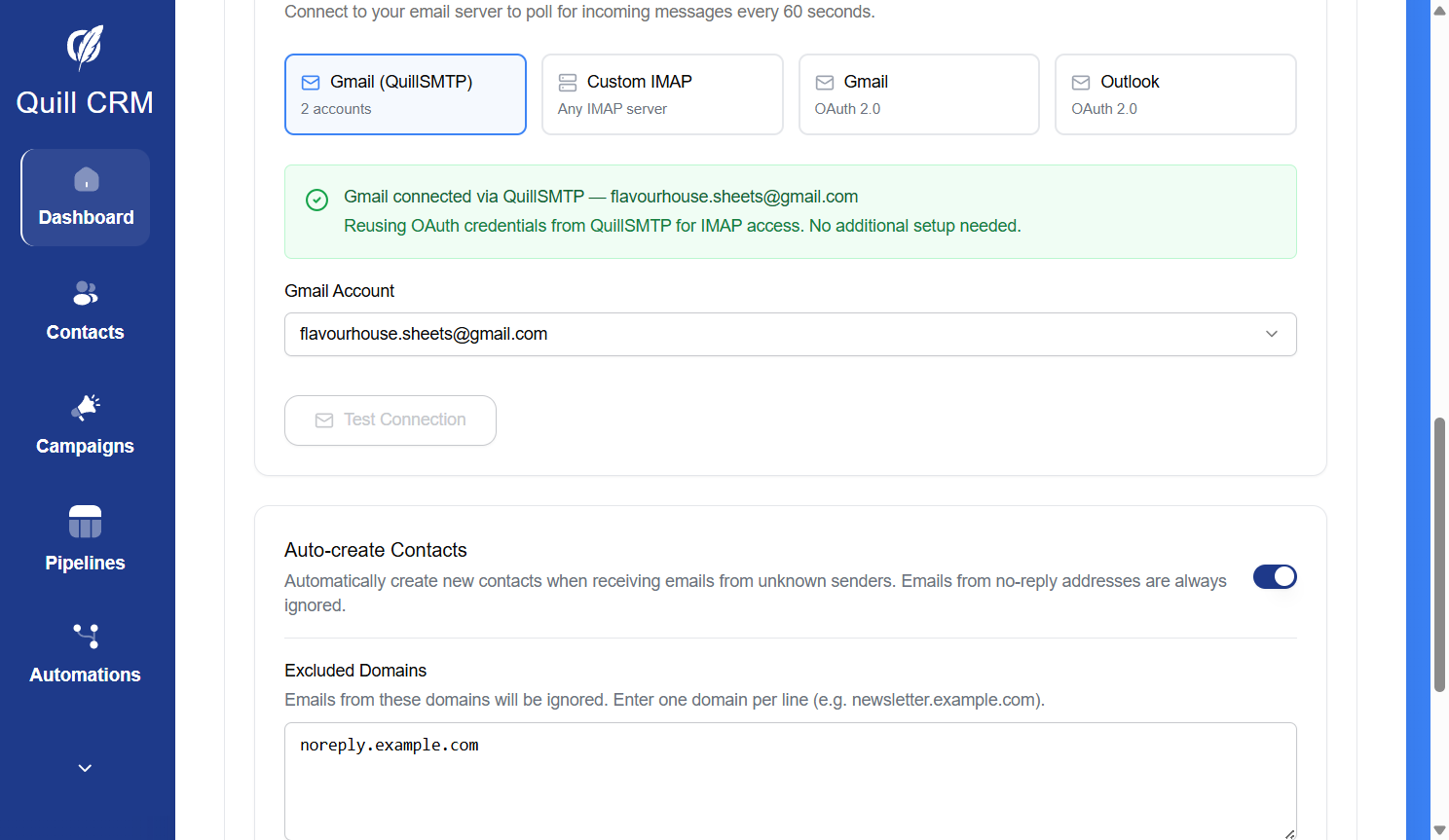Click the envelope icon on the Outlook card
The height and width of the screenshot is (840, 1449).
[1080, 82]
